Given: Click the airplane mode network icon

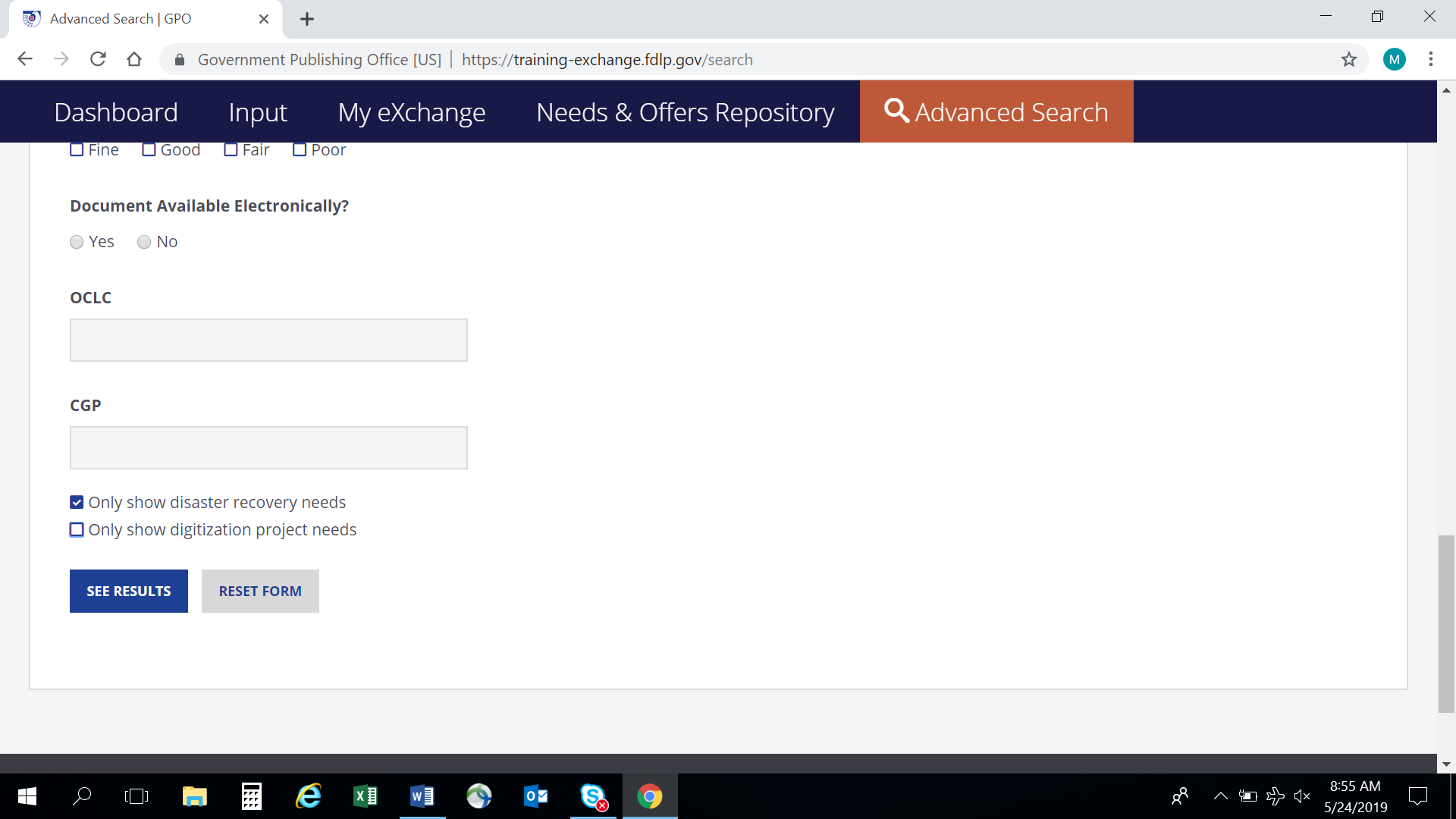Looking at the screenshot, I should pos(1275,796).
